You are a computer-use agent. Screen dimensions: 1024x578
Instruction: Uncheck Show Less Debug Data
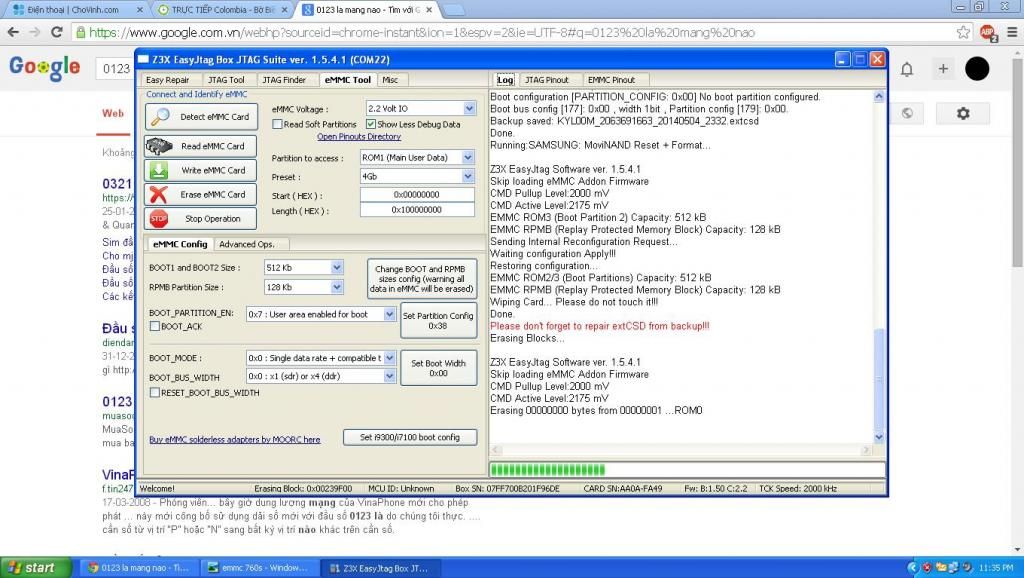[371, 124]
